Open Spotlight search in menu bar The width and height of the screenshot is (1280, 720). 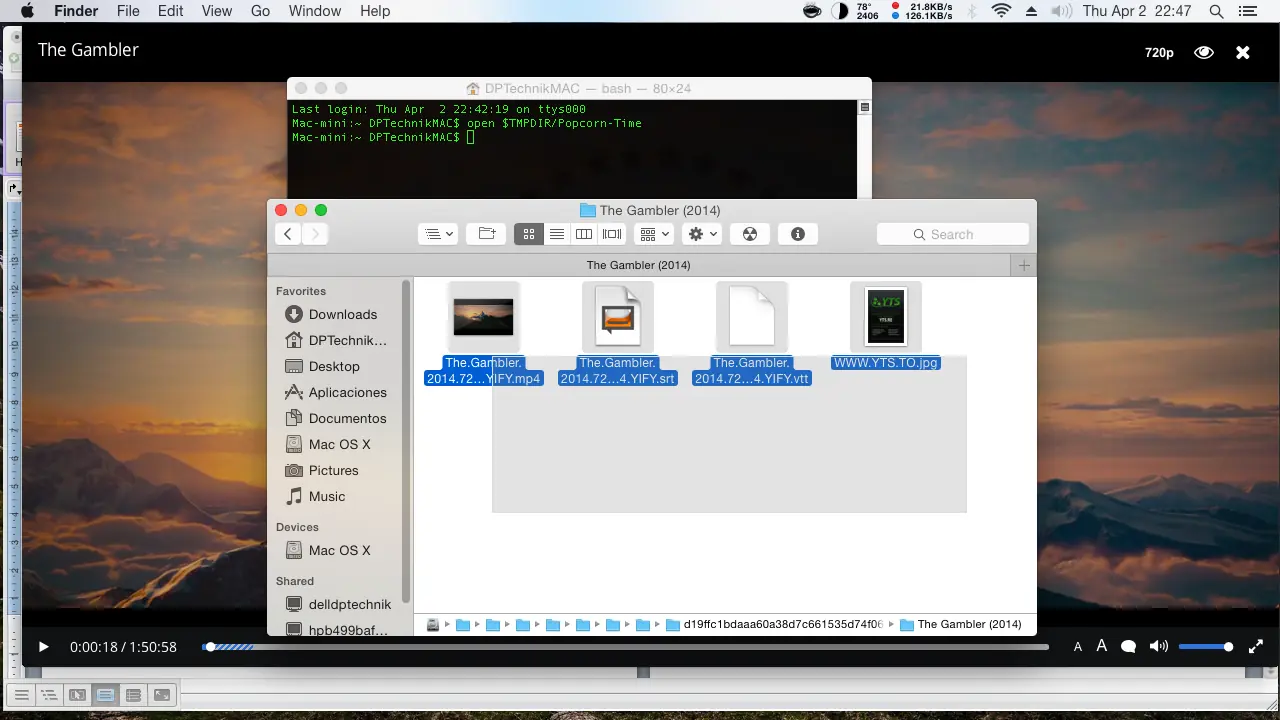point(1216,11)
